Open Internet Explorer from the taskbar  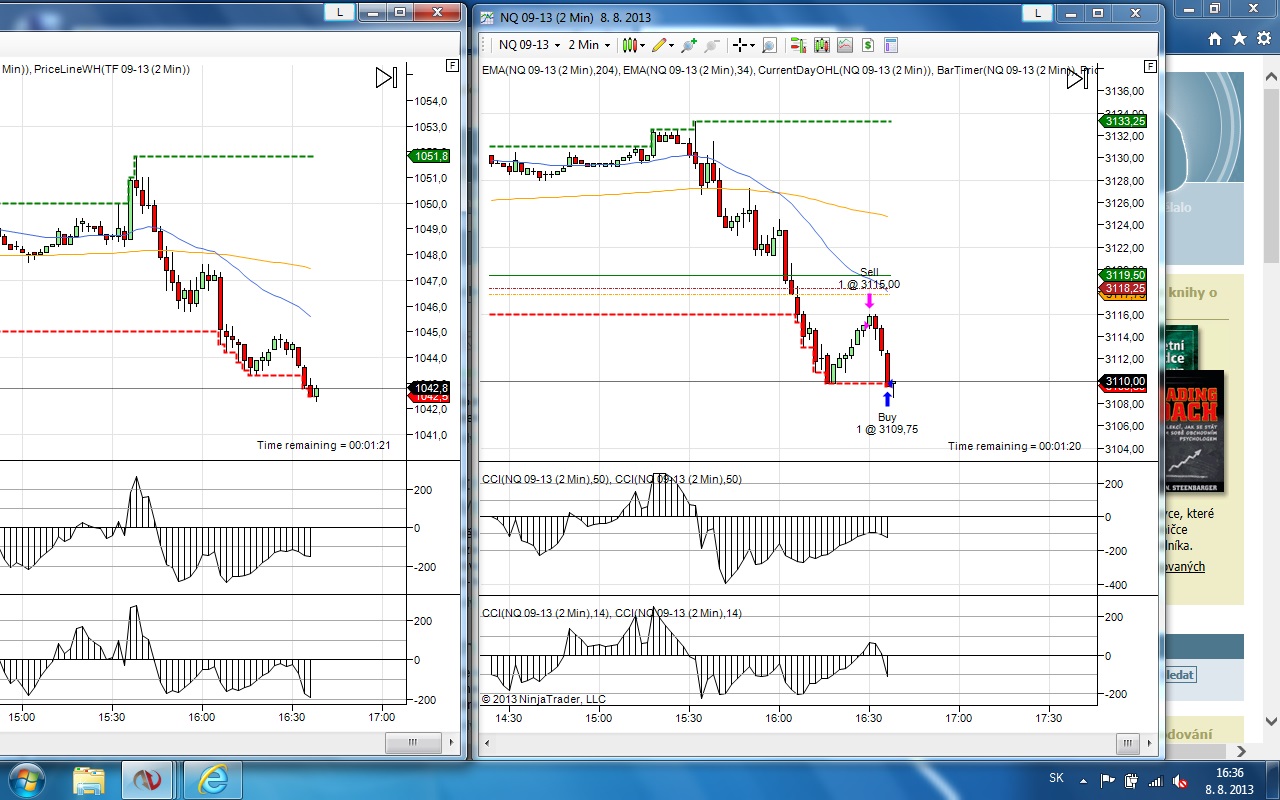point(212,779)
